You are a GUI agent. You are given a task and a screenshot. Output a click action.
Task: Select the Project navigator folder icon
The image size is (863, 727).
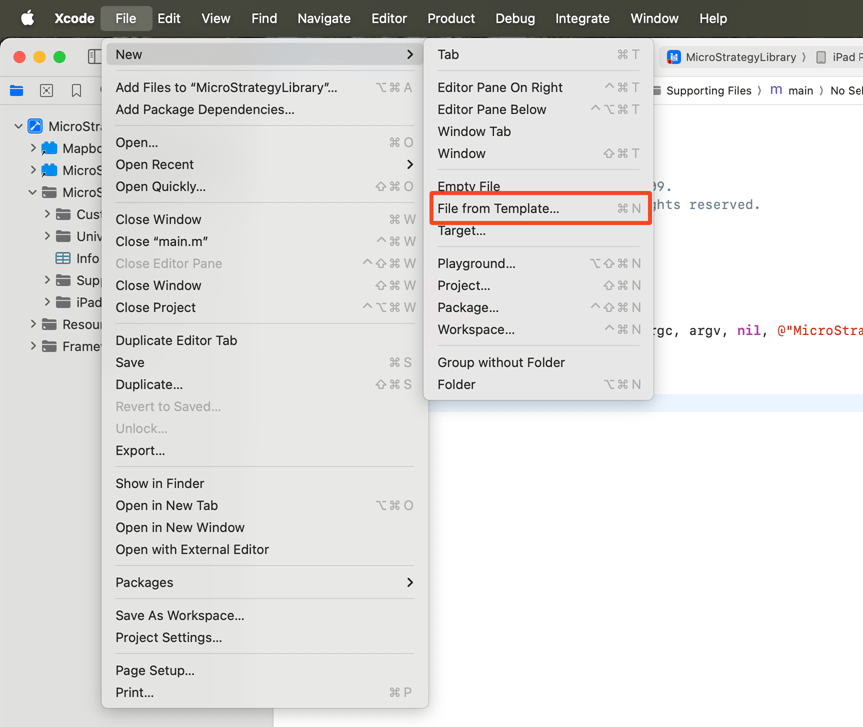click(x=17, y=90)
